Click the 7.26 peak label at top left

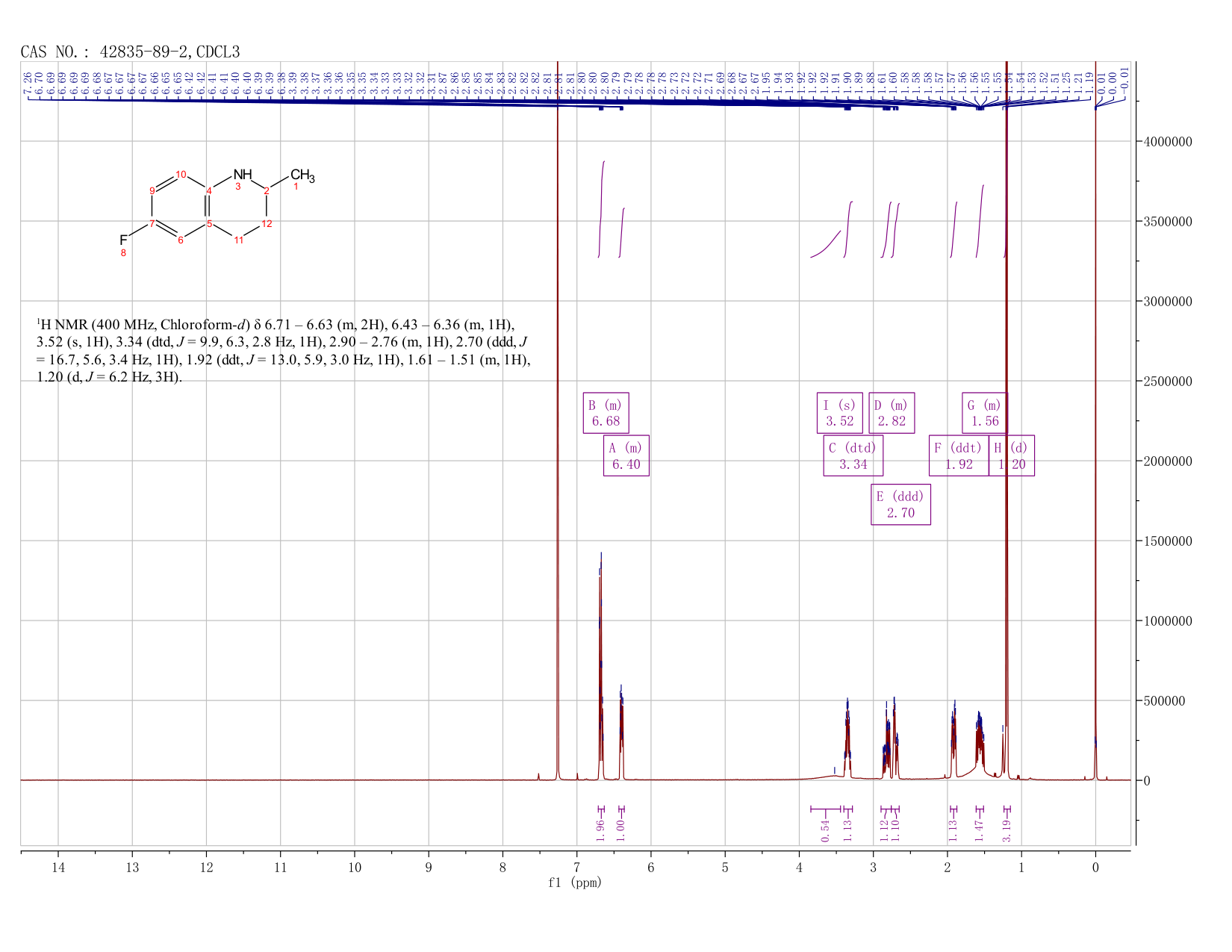point(28,82)
